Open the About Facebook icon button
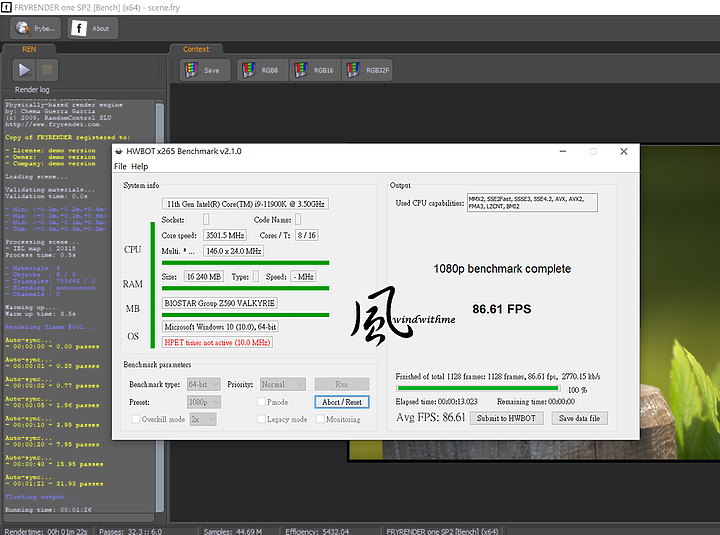Image resolution: width=720 pixels, height=535 pixels. click(x=93, y=28)
